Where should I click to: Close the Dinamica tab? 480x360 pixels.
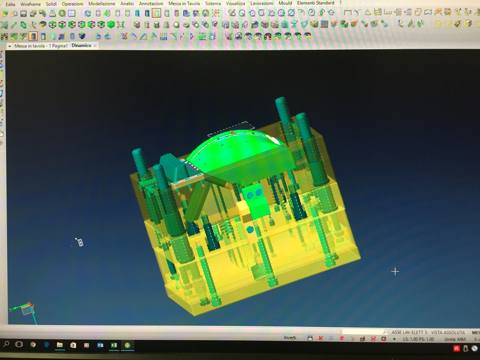[95, 45]
